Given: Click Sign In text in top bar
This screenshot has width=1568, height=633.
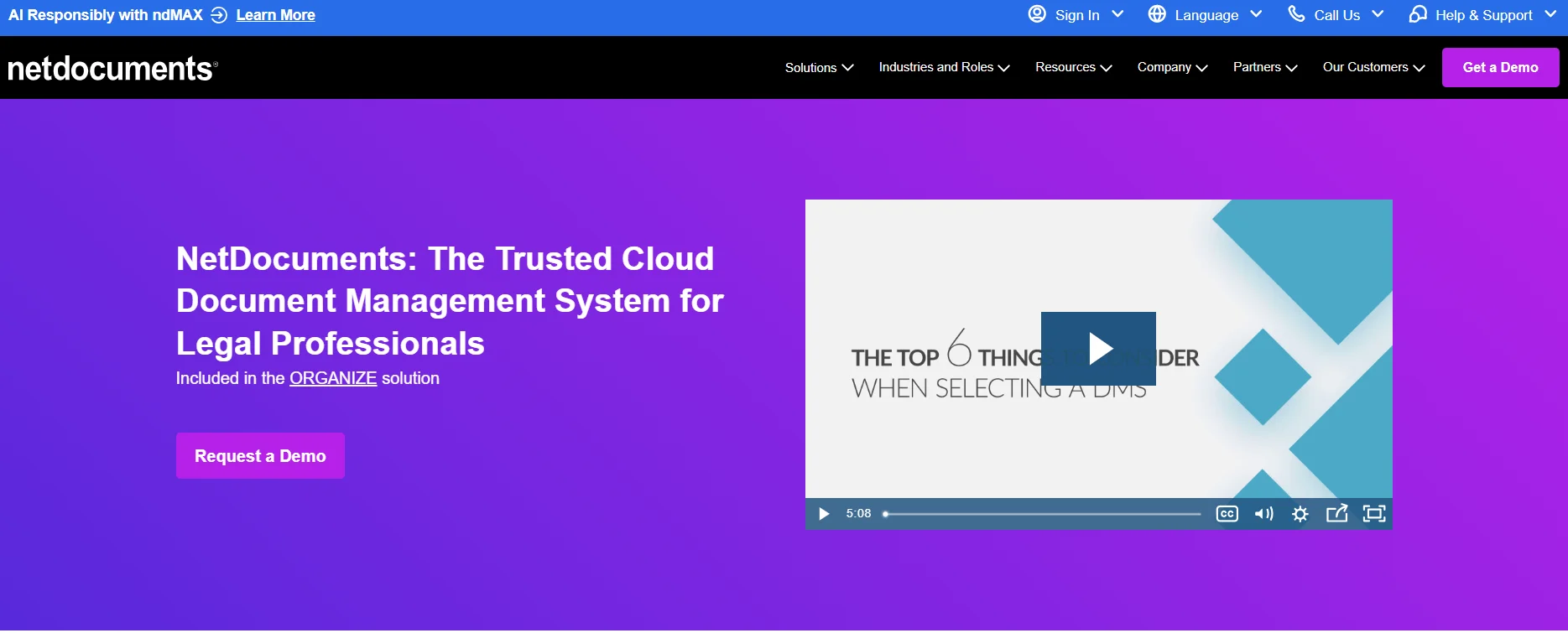Looking at the screenshot, I should pos(1077,15).
